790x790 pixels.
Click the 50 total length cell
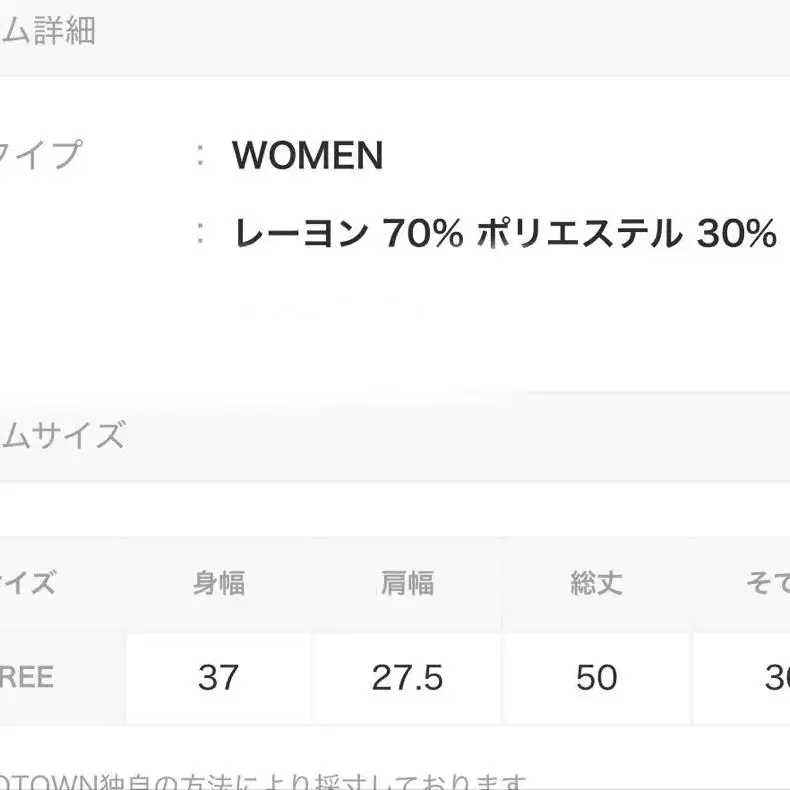click(x=596, y=678)
